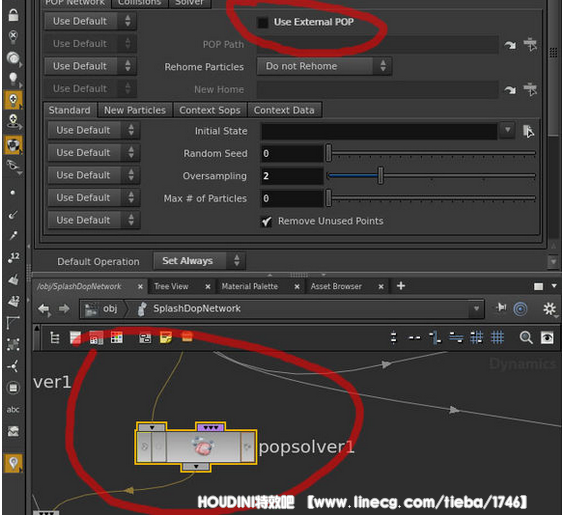The width and height of the screenshot is (565, 519).
Task: Switch to the Material Palette pane tab
Action: 249,286
